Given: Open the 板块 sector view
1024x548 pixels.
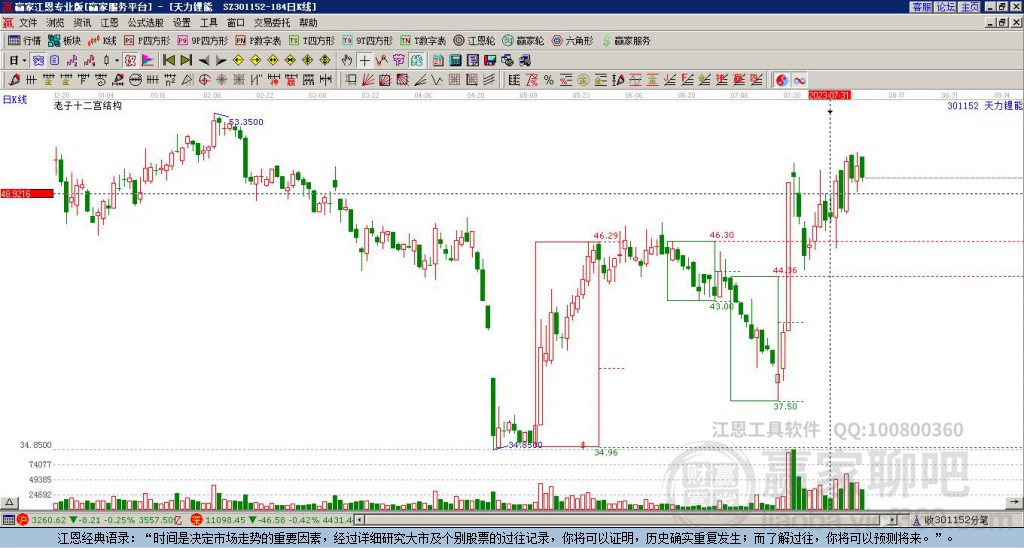Looking at the screenshot, I should pos(64,40).
